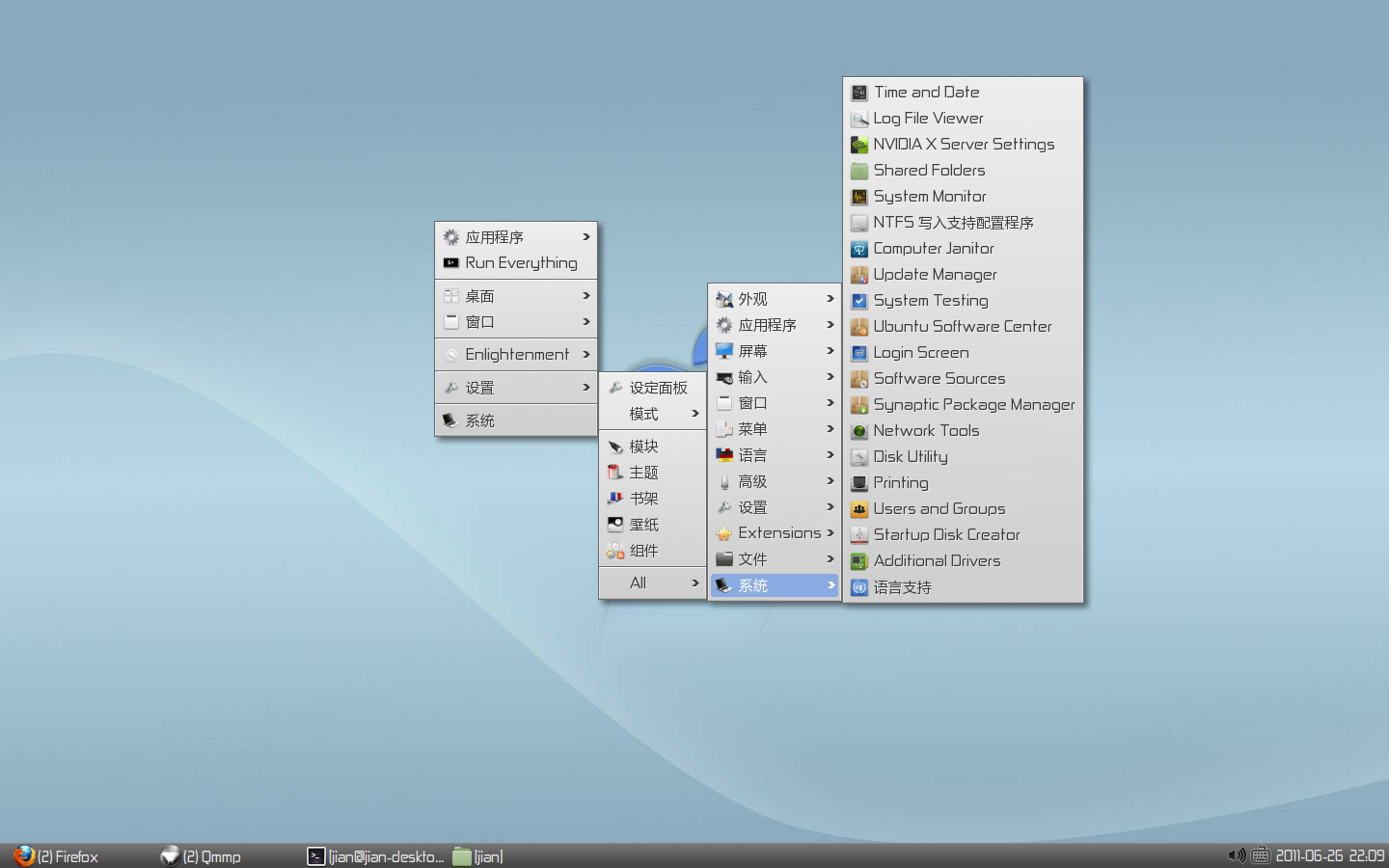Select 组件 in the settings menu
Image resolution: width=1389 pixels, height=868 pixels.
tap(653, 551)
